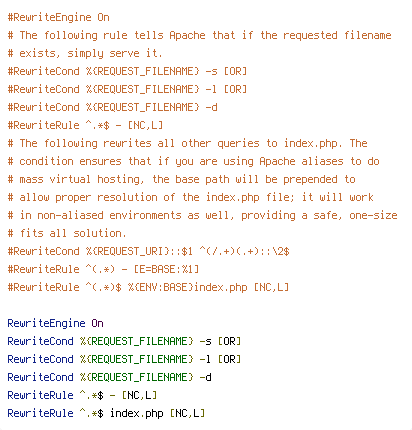Click '%{ENV:BASE}index.php' in commented rule

187,287
